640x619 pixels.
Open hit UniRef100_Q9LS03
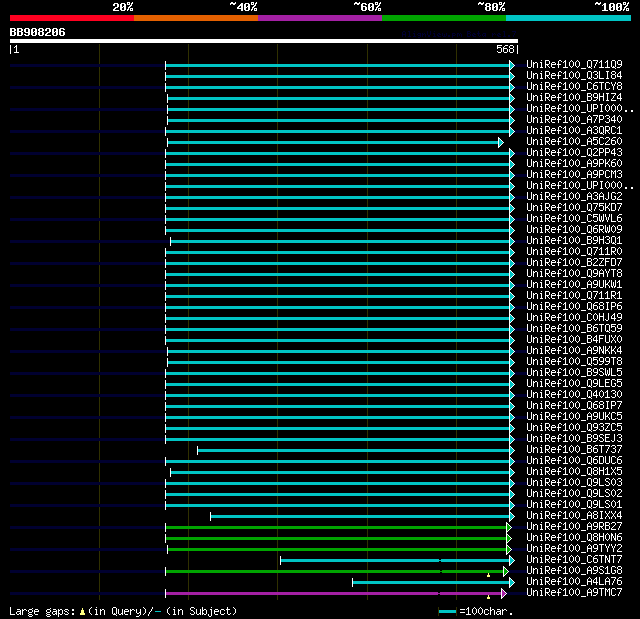coord(574,483)
